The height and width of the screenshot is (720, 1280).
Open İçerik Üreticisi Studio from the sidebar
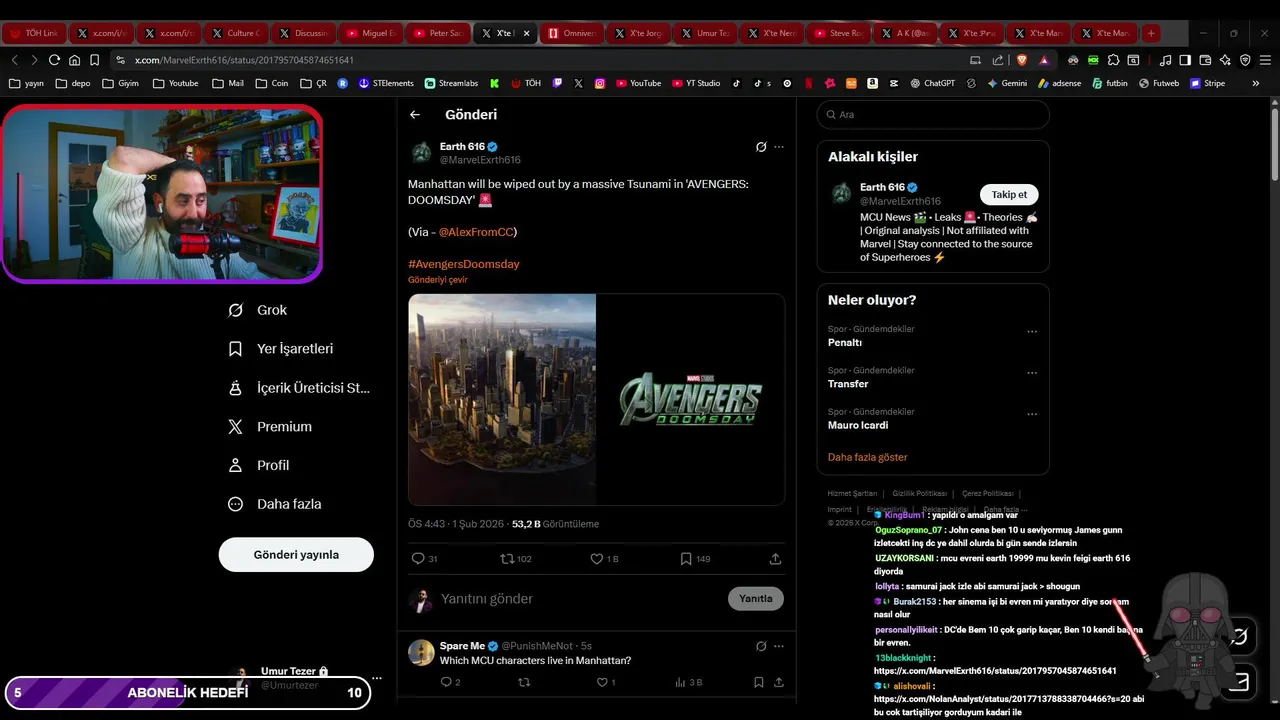click(x=299, y=388)
